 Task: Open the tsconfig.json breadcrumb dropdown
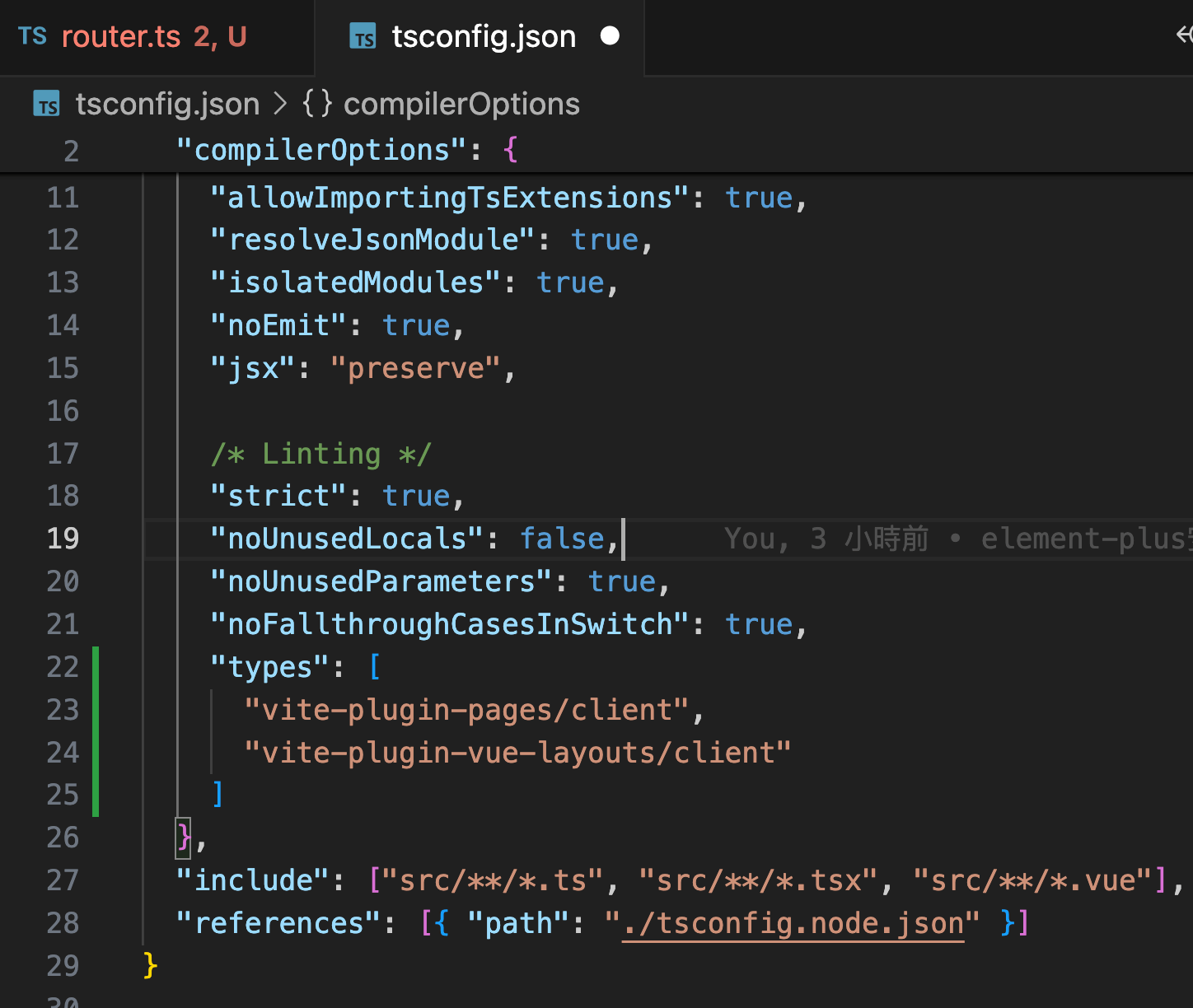[x=167, y=105]
